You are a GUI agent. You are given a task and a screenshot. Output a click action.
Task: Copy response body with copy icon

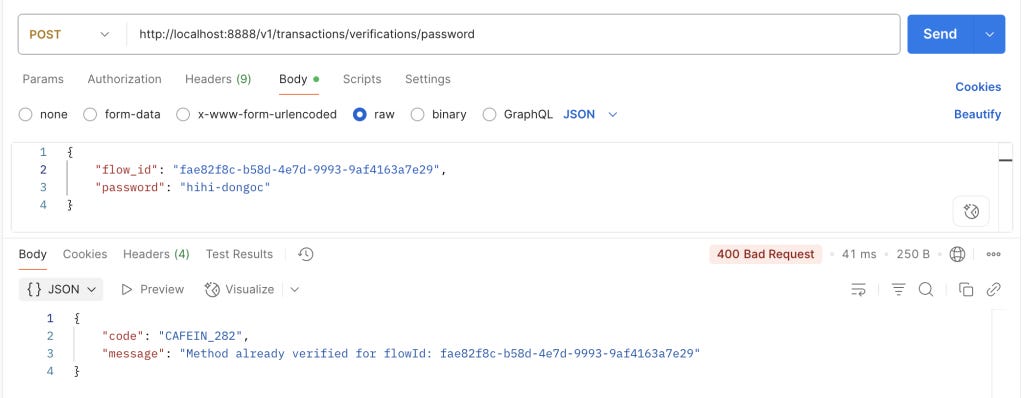click(966, 290)
